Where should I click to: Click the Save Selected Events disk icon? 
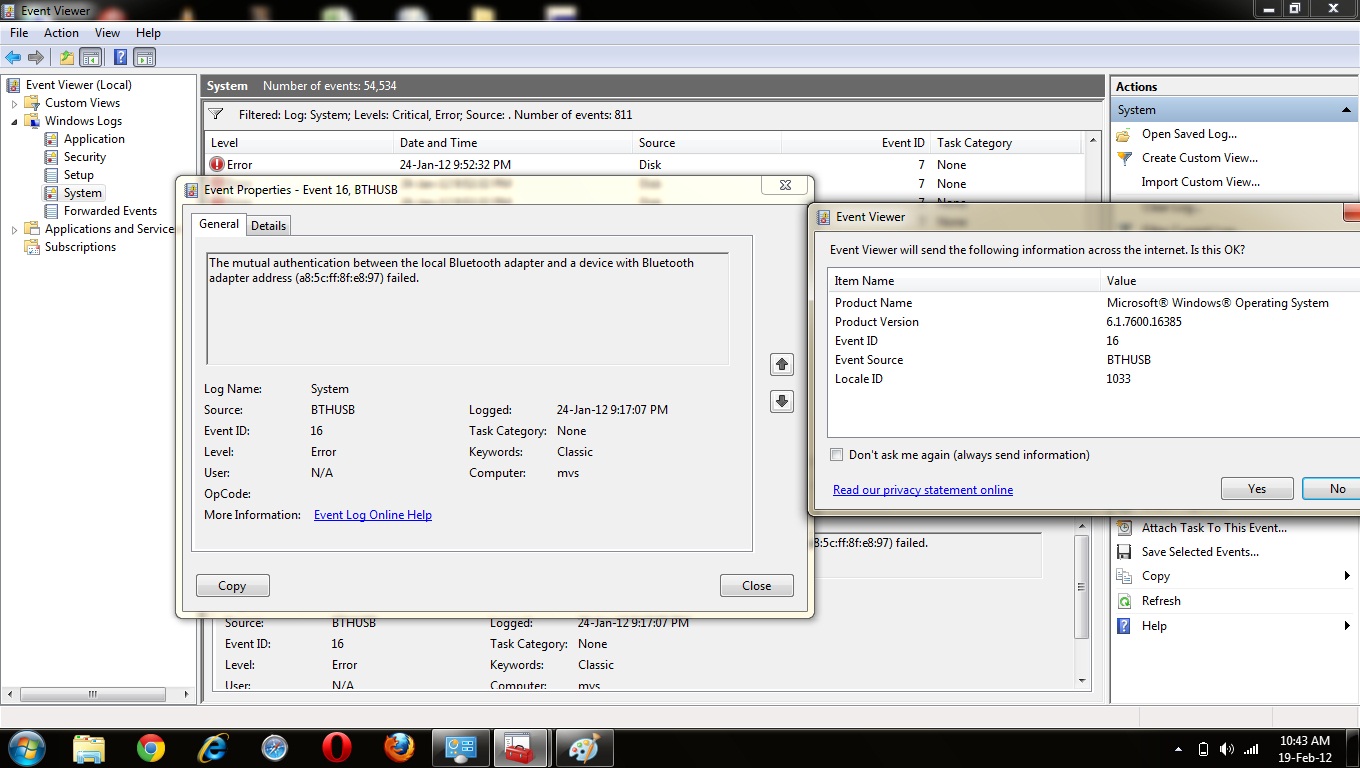click(x=1123, y=552)
